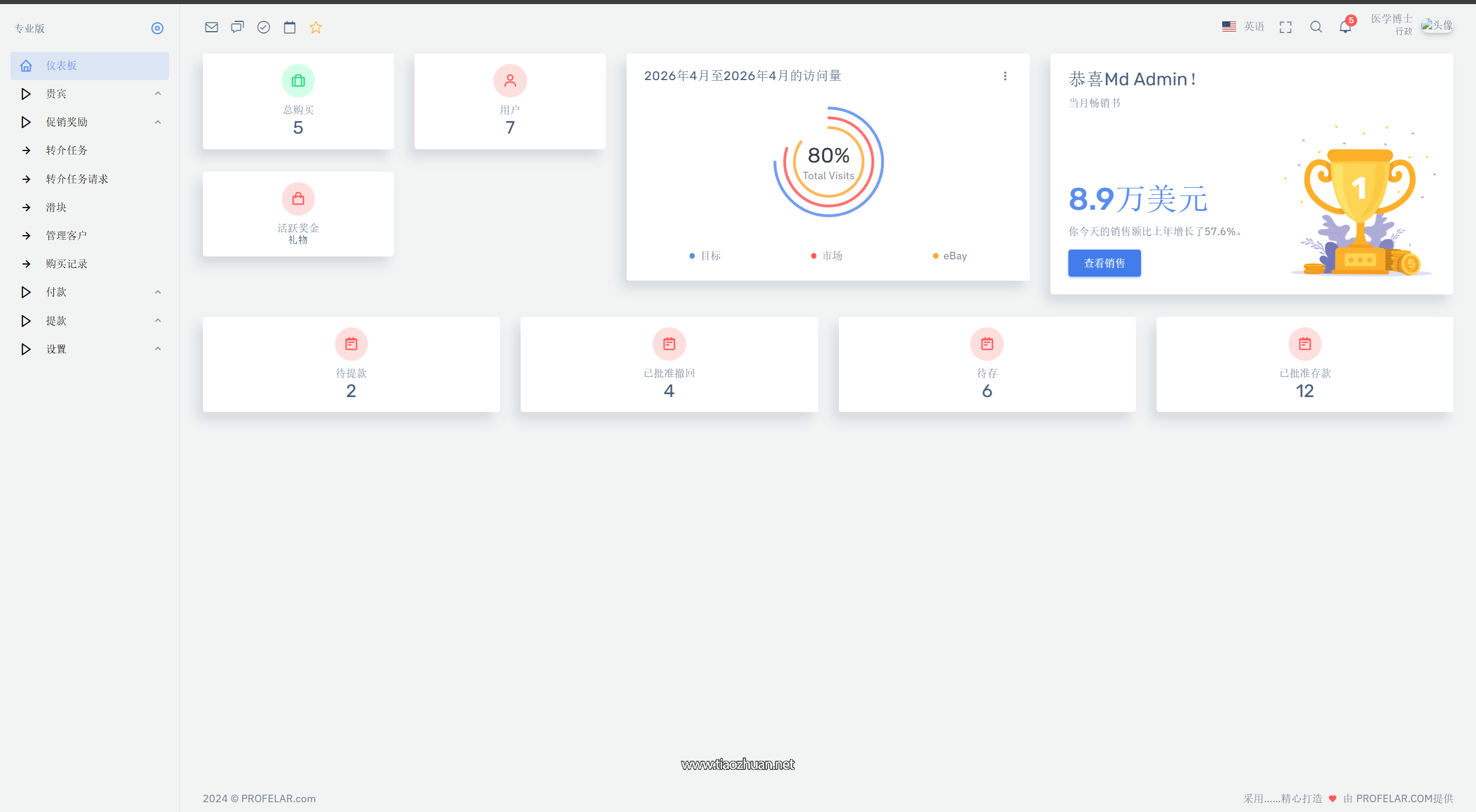Open 转介任务请求 sidebar item
The height and width of the screenshot is (812, 1476).
[77, 179]
